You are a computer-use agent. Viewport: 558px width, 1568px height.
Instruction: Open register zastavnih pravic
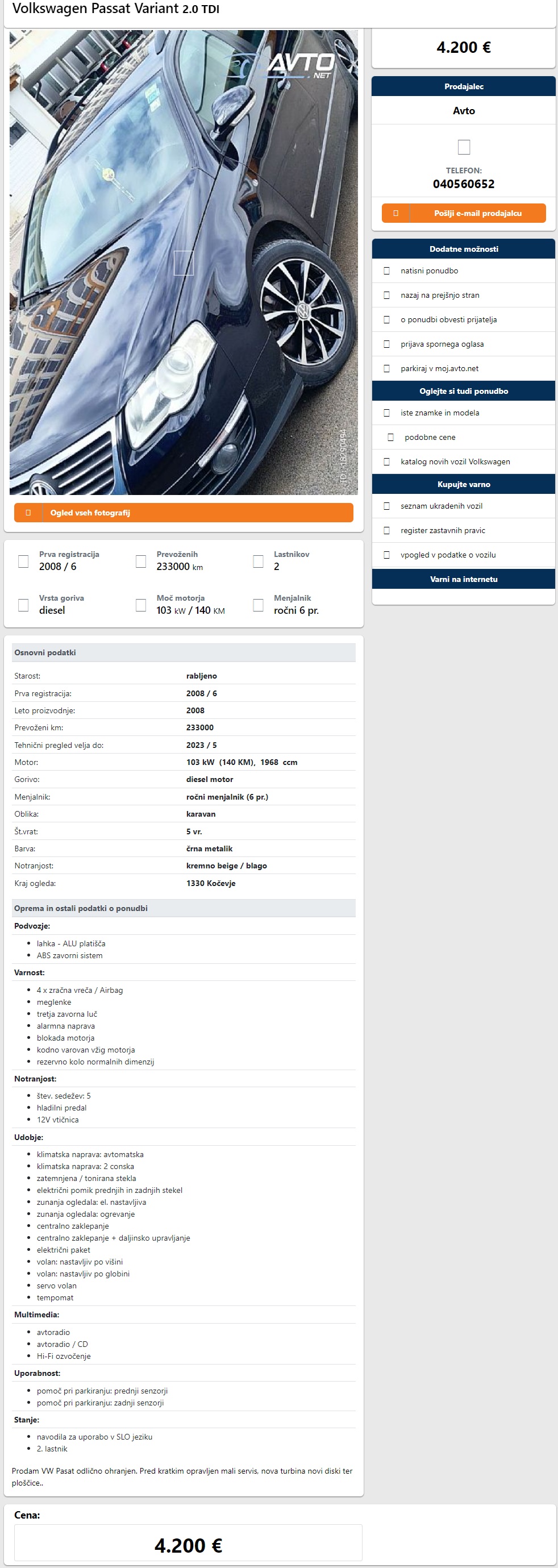click(x=443, y=530)
